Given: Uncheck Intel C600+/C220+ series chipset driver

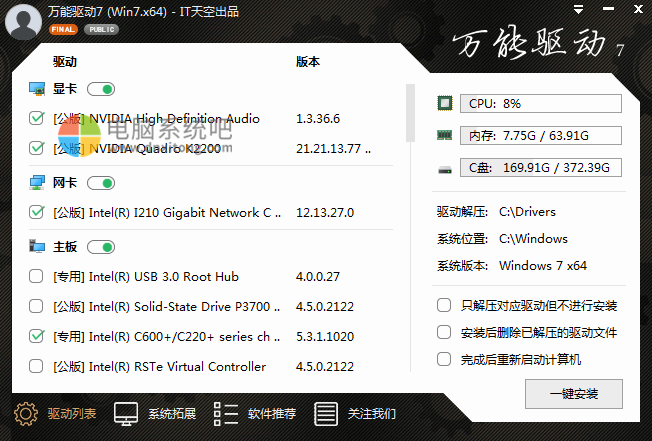Looking at the screenshot, I should [x=36, y=336].
